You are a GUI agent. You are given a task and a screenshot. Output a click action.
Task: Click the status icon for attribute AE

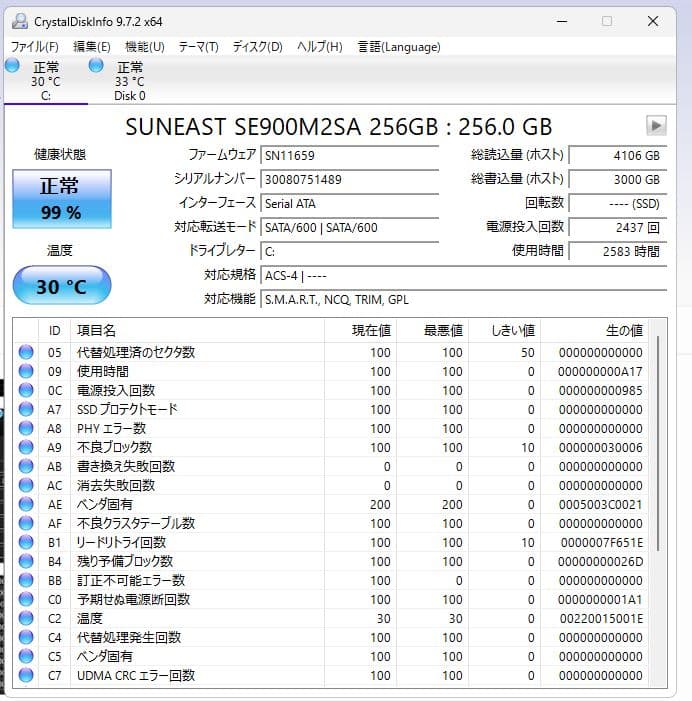coord(26,504)
